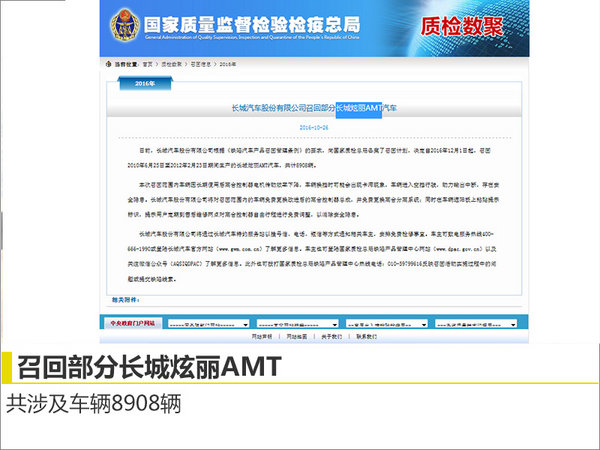The image size is (600, 450).
Task: Open the 2016年 breadcrumb link
Action: 228,64
